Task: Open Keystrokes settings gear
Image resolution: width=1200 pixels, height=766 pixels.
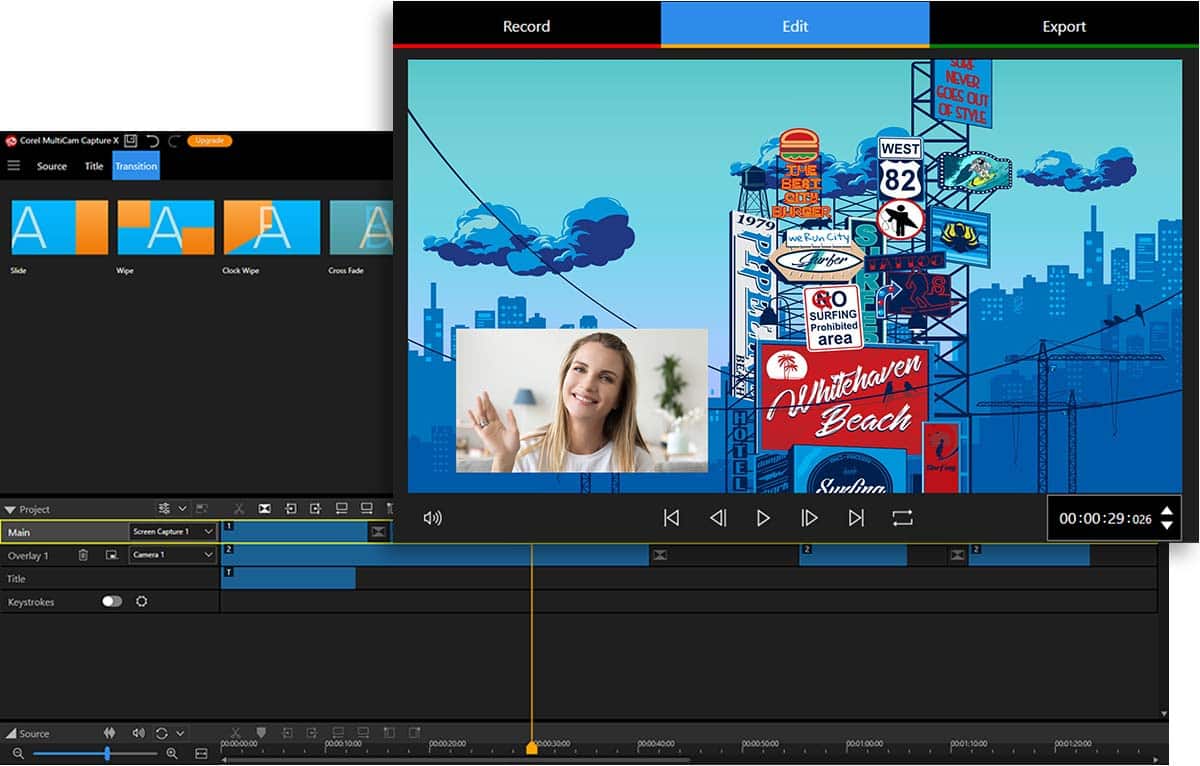Action: pos(142,602)
